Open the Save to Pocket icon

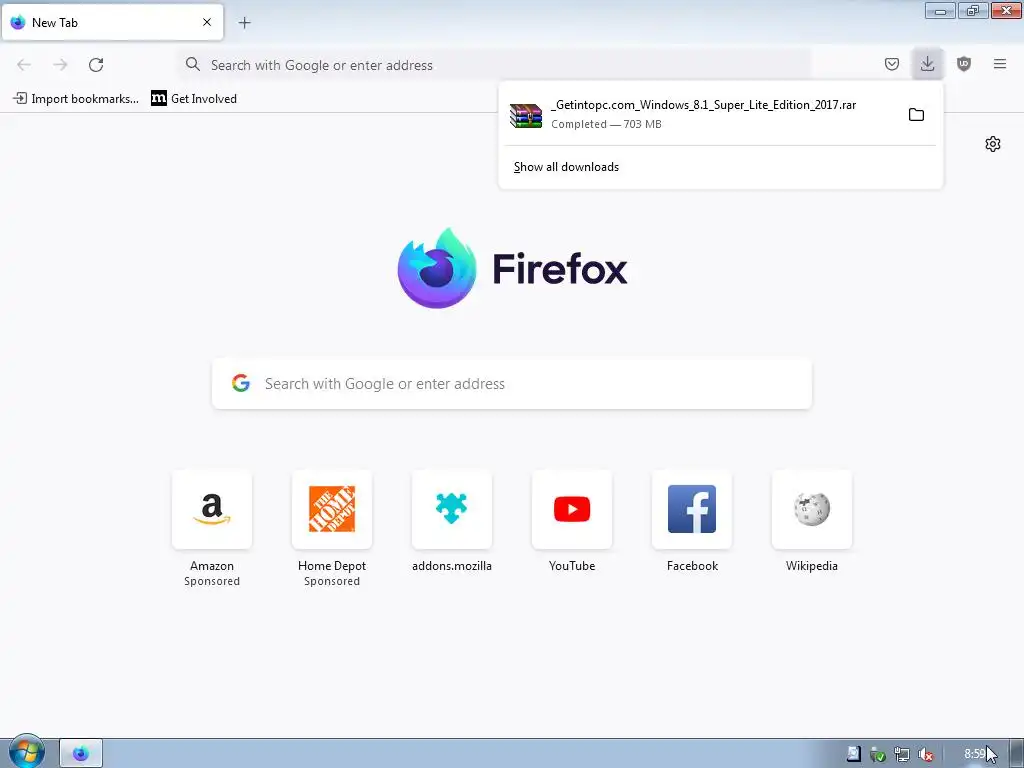891,64
